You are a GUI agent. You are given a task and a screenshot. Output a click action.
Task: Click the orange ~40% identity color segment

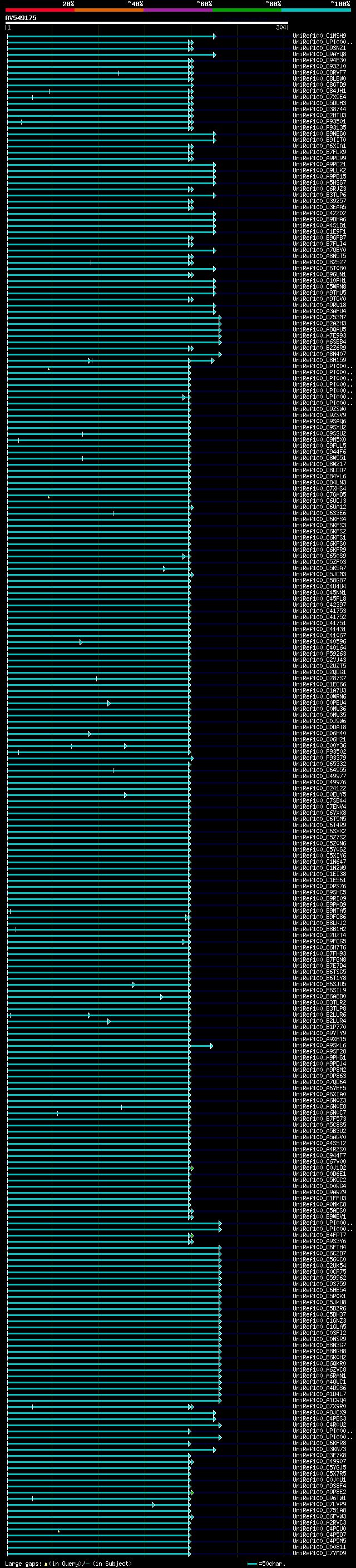pos(109,10)
